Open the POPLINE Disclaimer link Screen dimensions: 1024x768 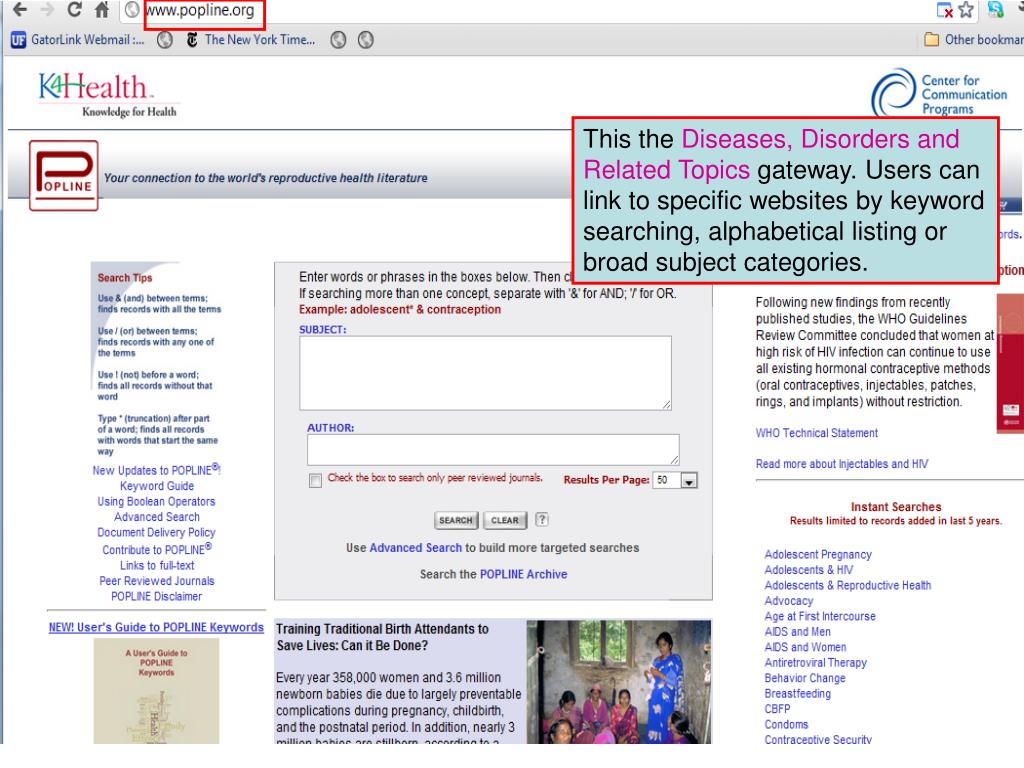click(x=156, y=596)
